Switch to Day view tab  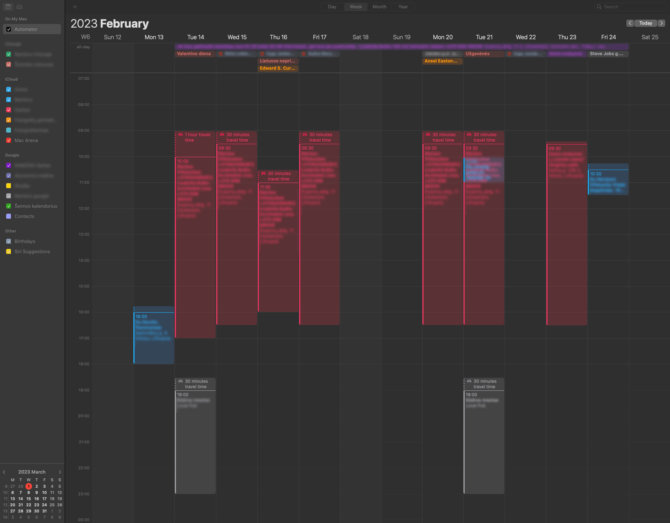tap(332, 6)
